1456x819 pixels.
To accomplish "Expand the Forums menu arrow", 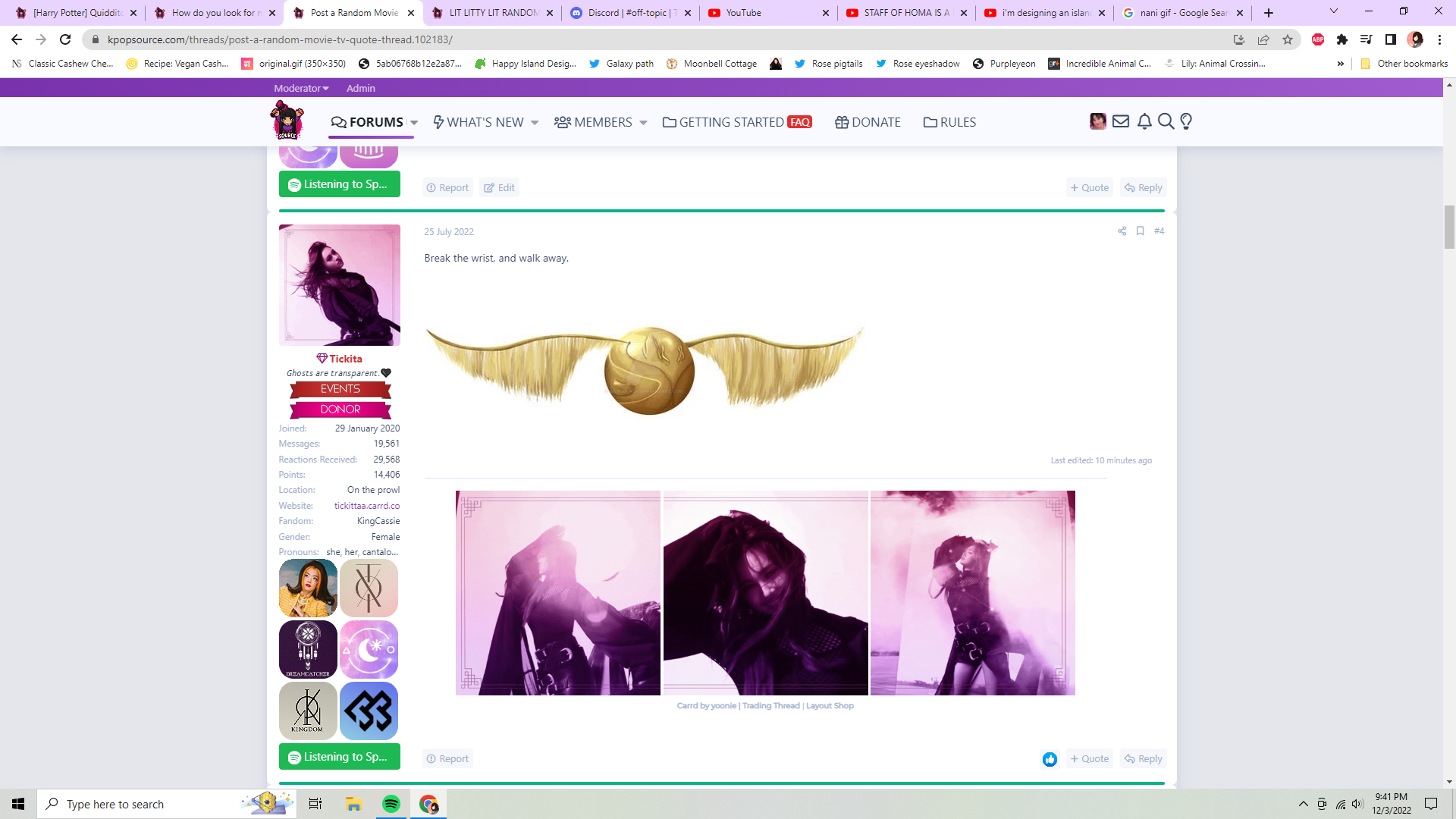I will point(414,123).
